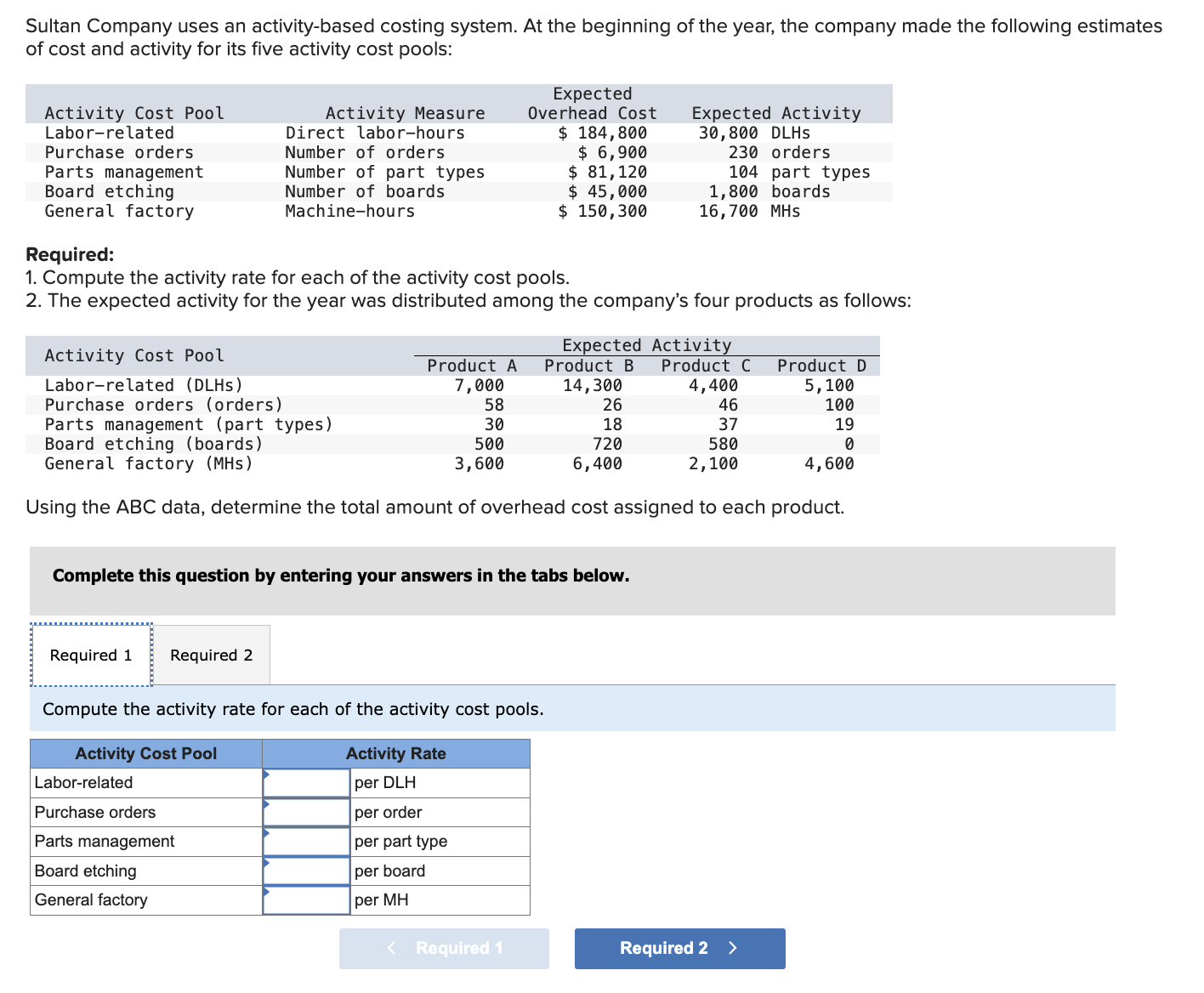This screenshot has height=993, width=1204.
Task: Select the $ 6,900 overhead cost value
Action: click(612, 152)
